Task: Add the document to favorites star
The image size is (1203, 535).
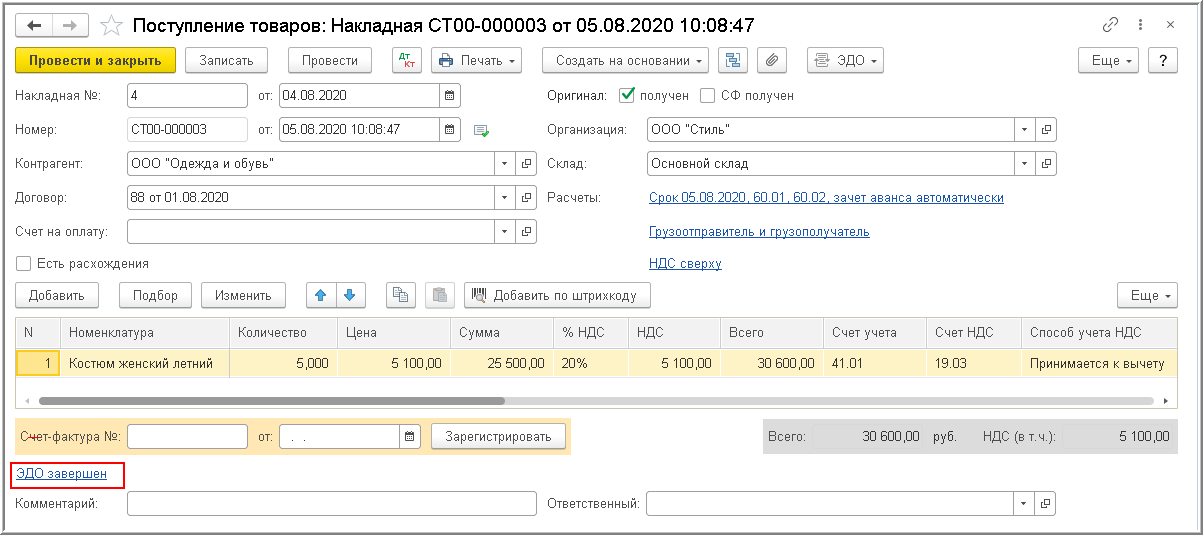Action: coord(113,24)
